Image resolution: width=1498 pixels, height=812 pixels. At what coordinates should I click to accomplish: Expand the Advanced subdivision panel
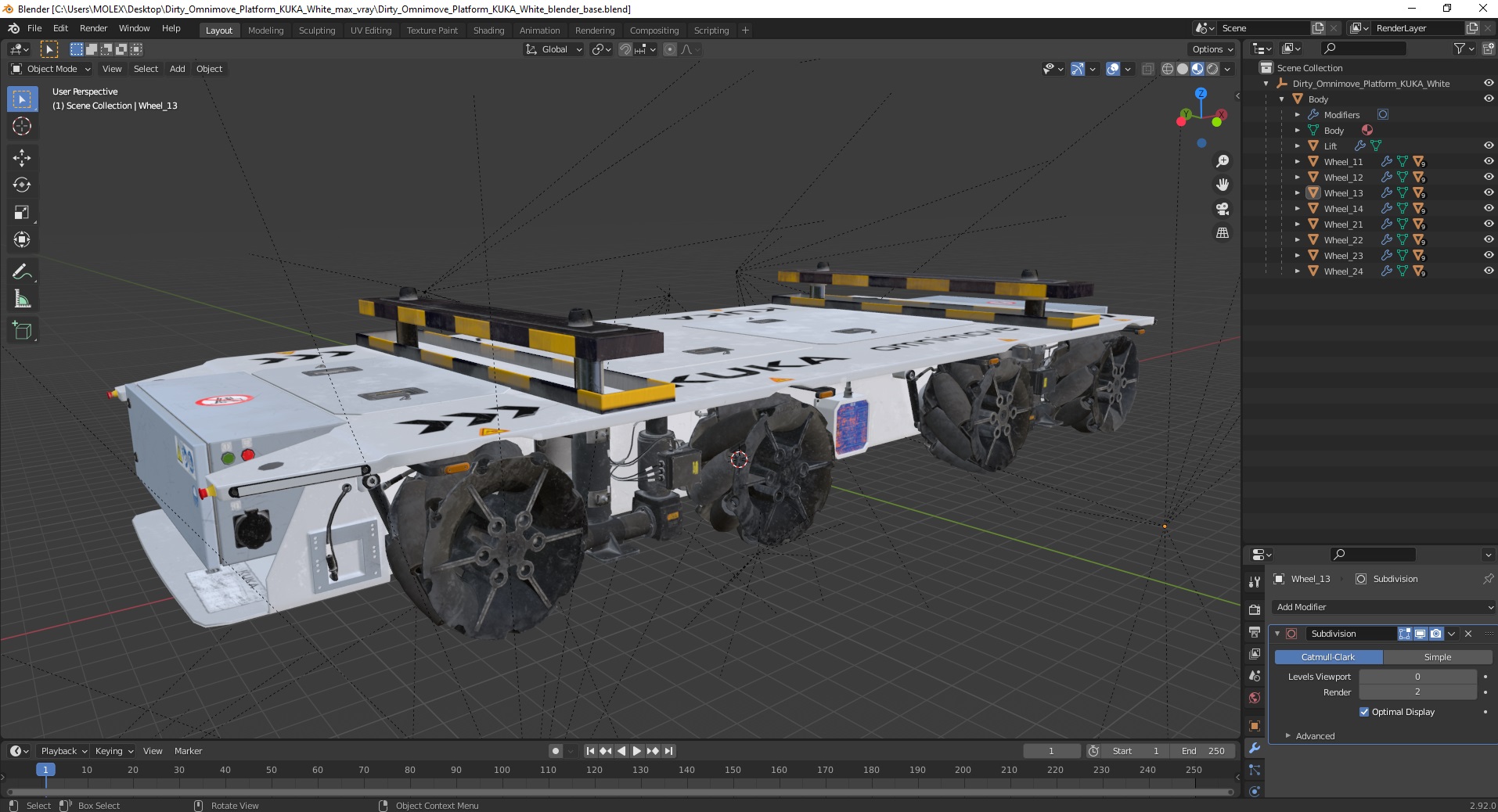pyautogui.click(x=1315, y=736)
